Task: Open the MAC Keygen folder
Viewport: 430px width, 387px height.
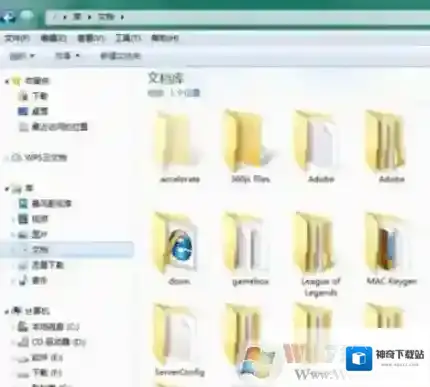Action: click(392, 249)
